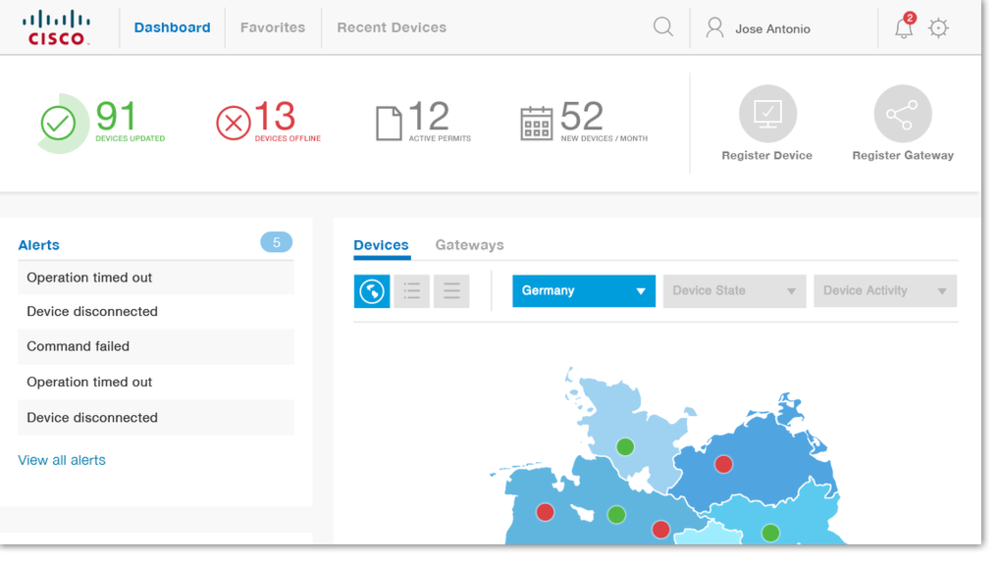The width and height of the screenshot is (1000, 565).
Task: Select the globe map view
Action: pos(372,291)
